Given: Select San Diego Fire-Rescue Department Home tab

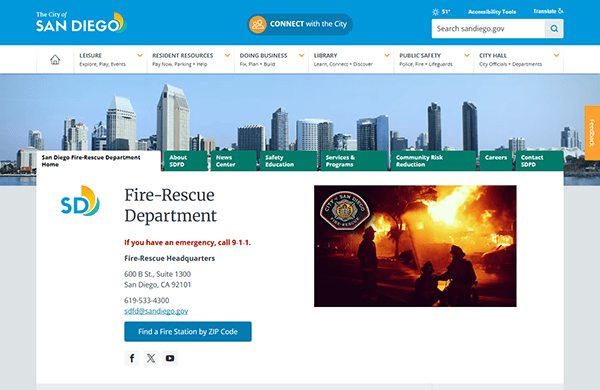Looking at the screenshot, I should pos(98,161).
